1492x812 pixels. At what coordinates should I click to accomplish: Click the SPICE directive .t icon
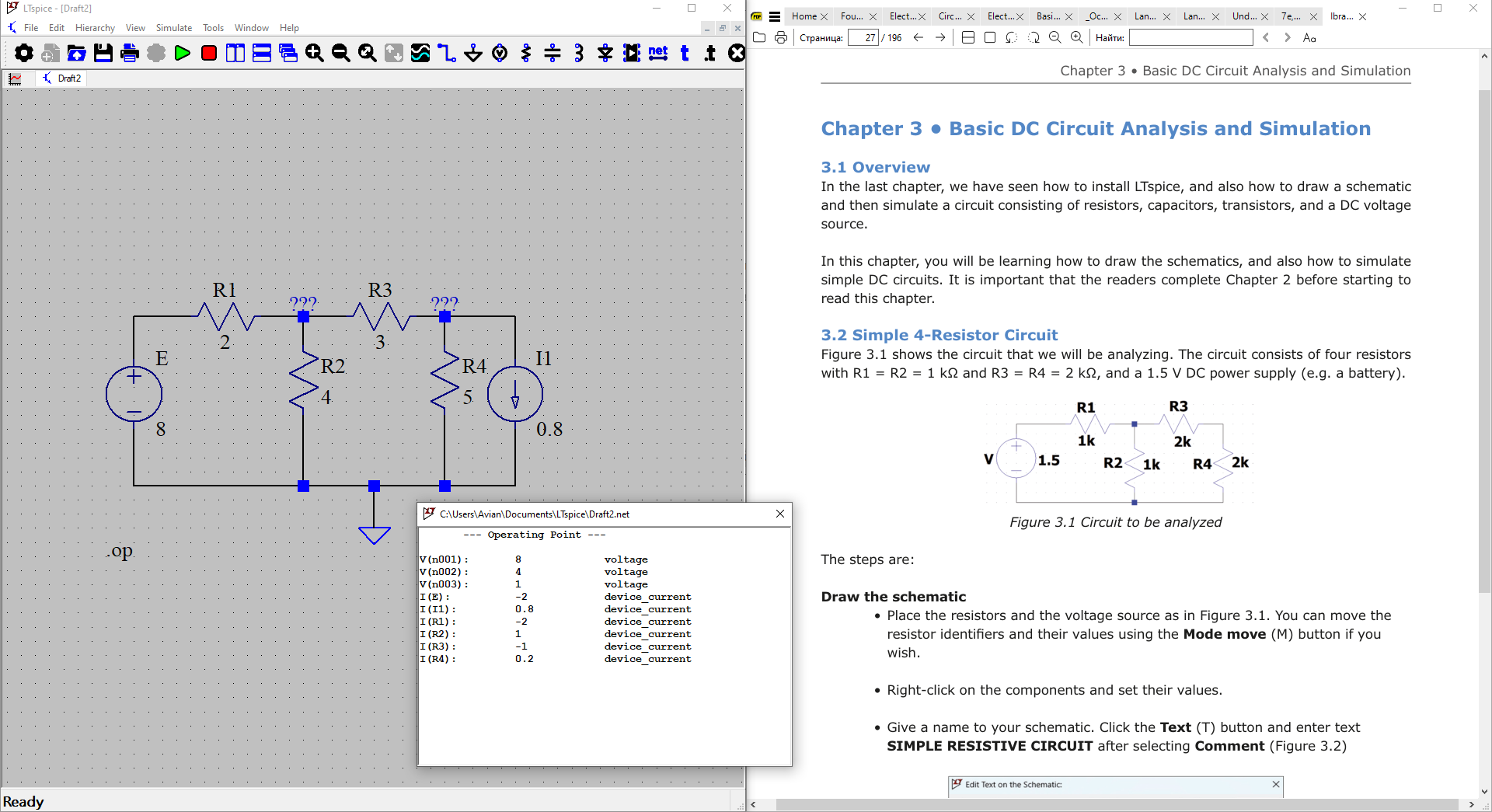click(710, 53)
